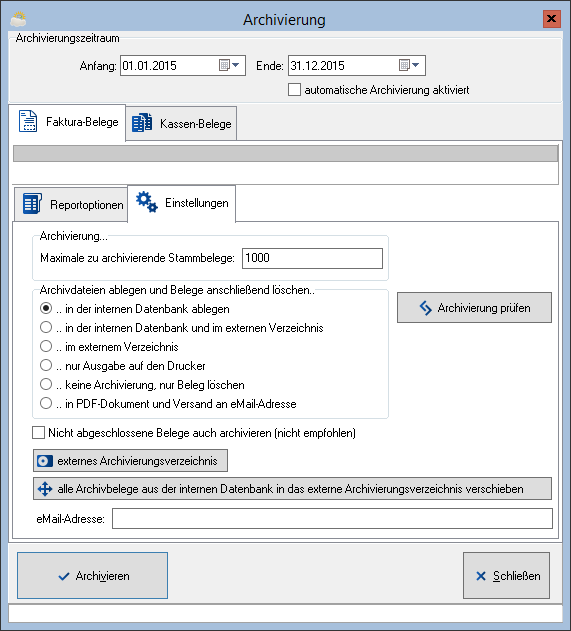Click the grey progress bar
571x631 pixels.
286,154
